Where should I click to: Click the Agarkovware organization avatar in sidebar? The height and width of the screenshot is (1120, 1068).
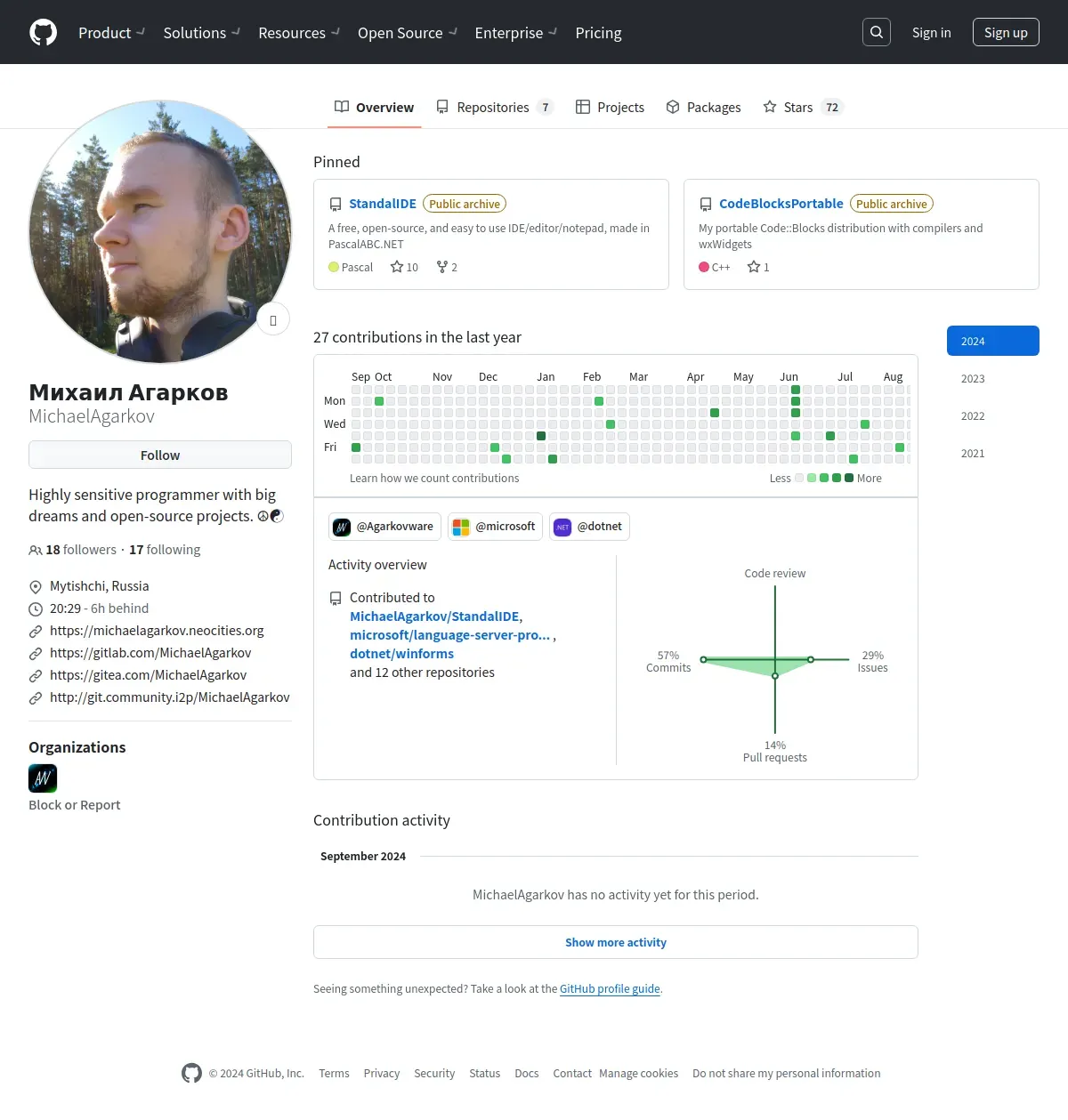click(43, 778)
